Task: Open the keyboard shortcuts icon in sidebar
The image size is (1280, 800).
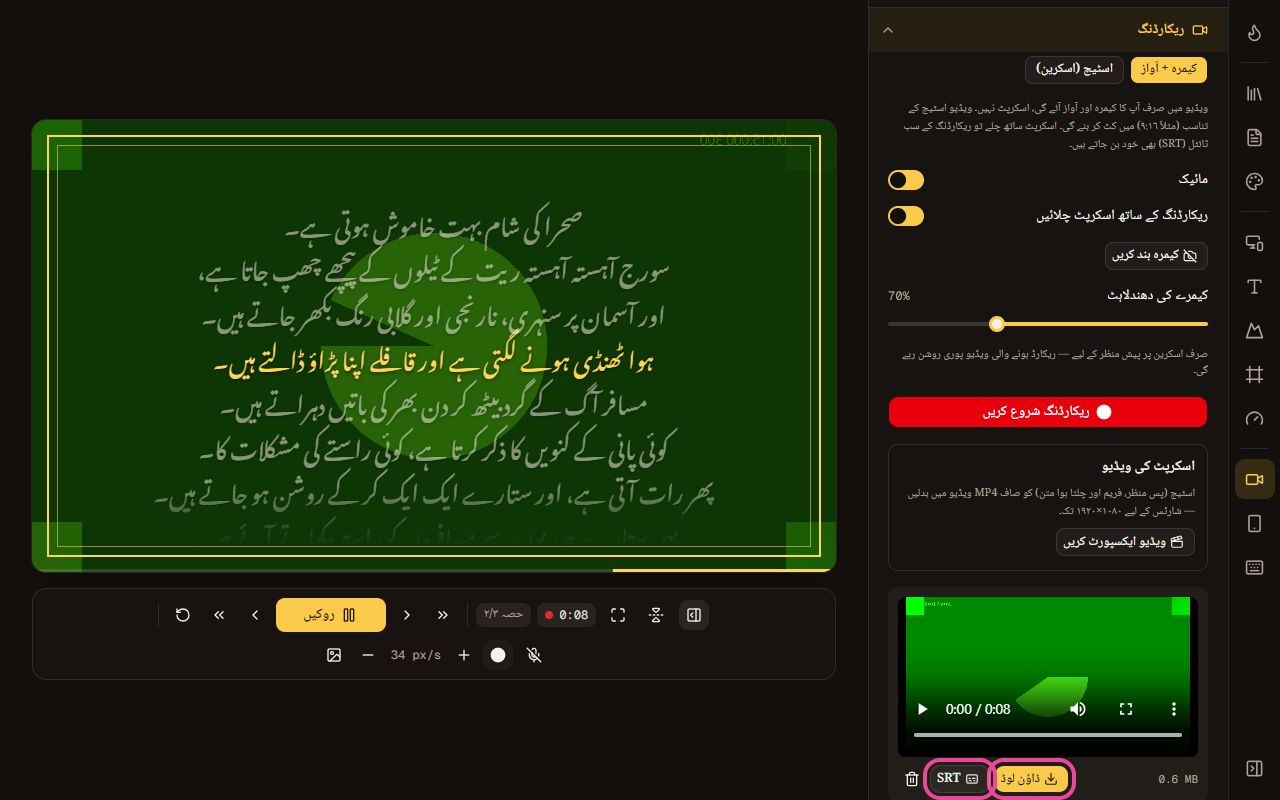Action: [1254, 567]
